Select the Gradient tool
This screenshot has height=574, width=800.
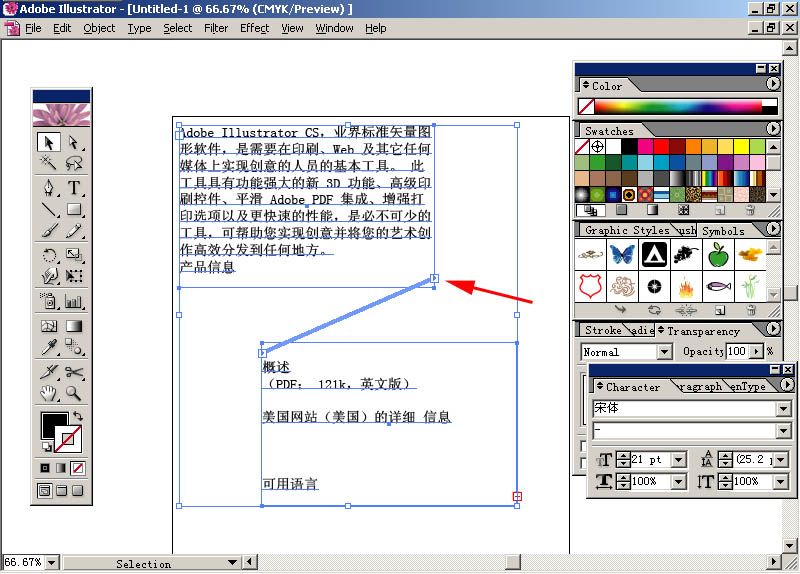74,326
